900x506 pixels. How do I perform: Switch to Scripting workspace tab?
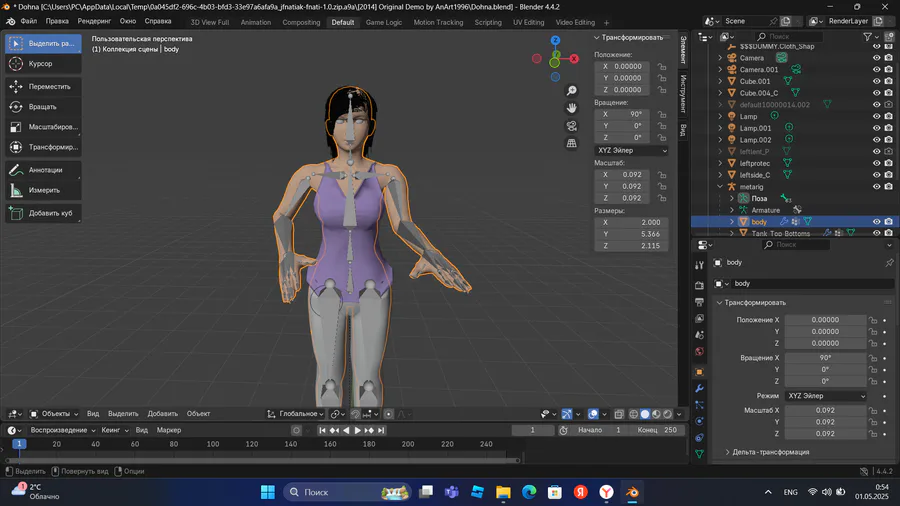(x=488, y=22)
